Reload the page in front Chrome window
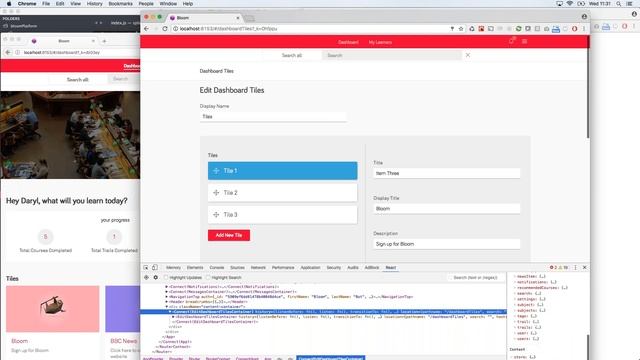The width and height of the screenshot is (640, 360). (x=165, y=29)
